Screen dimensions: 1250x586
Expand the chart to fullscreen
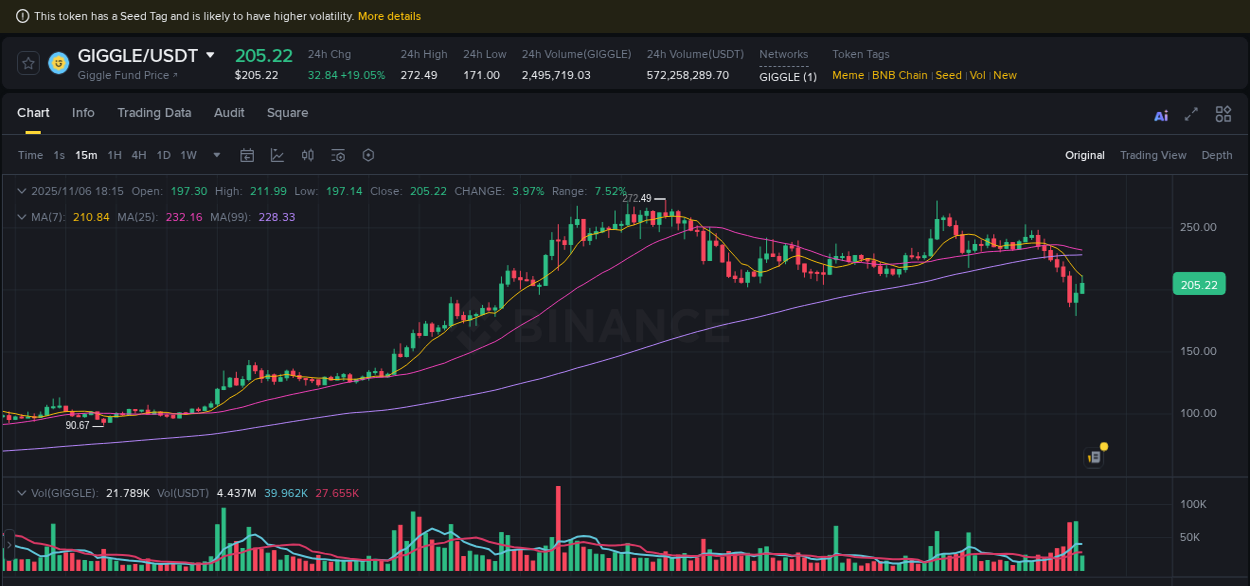(1191, 115)
